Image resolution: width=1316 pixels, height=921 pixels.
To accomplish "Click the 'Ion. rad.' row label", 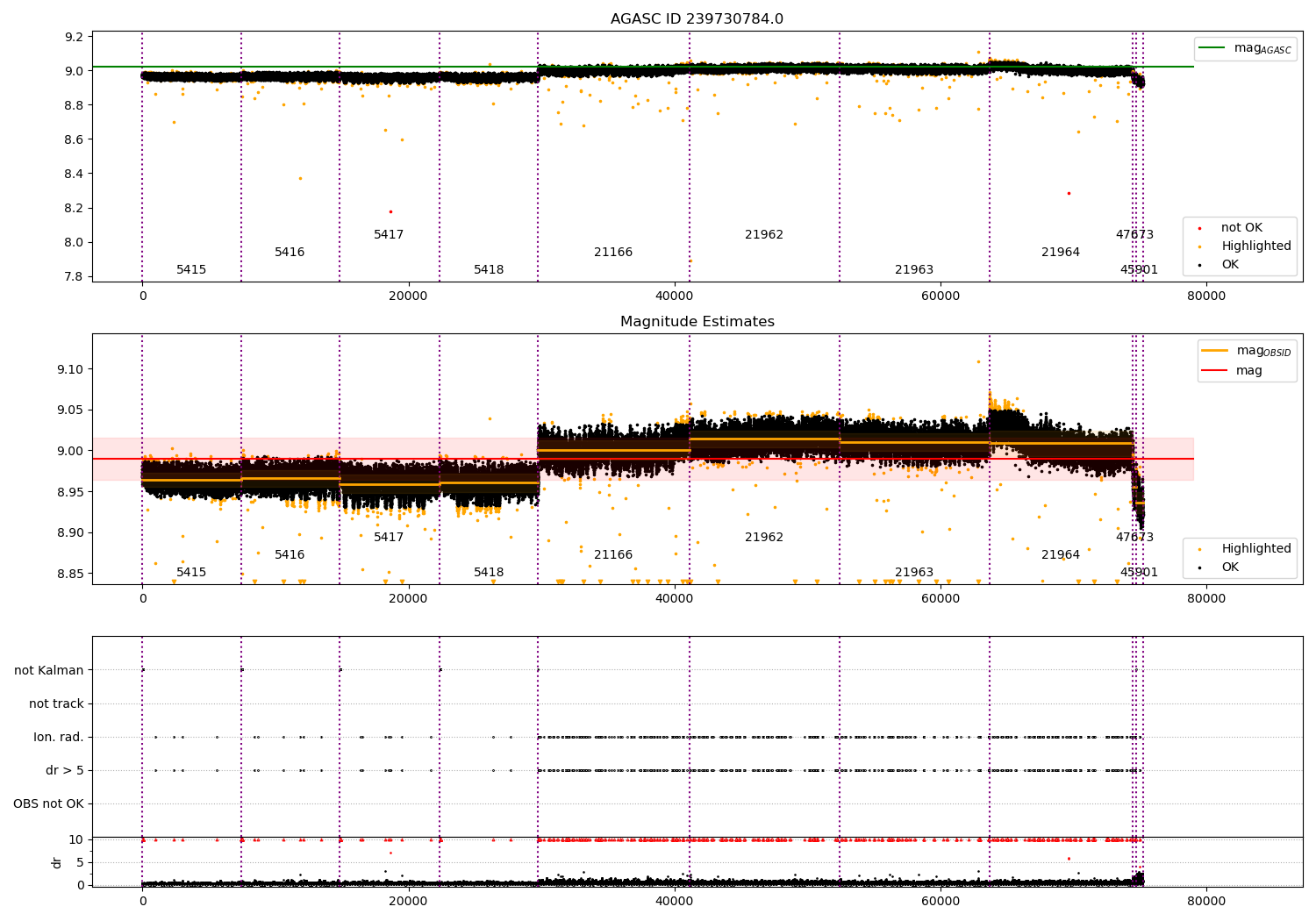I will pyautogui.click(x=59, y=737).
